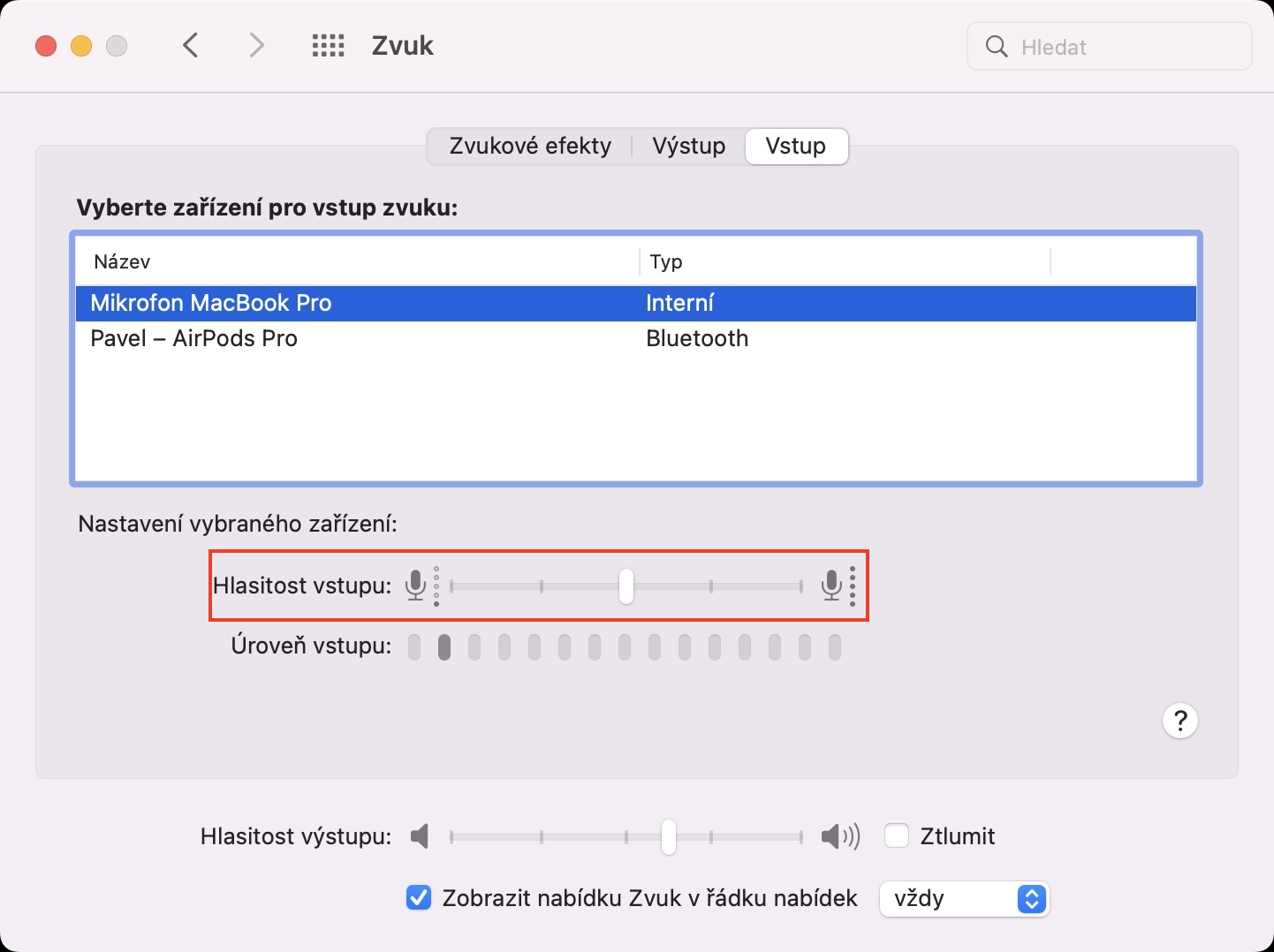
Task: Open the show-all preferences grid
Action: [x=328, y=46]
